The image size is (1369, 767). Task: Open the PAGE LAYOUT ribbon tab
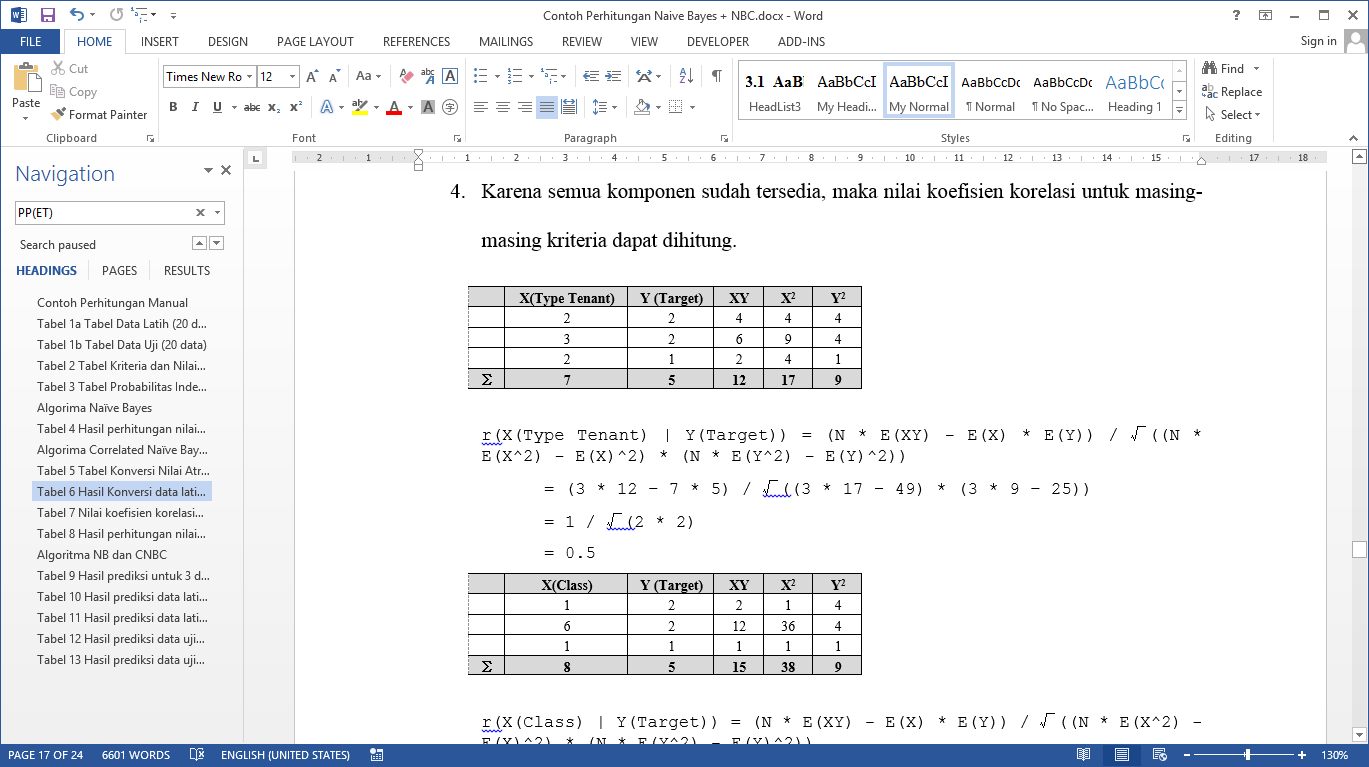(x=315, y=42)
